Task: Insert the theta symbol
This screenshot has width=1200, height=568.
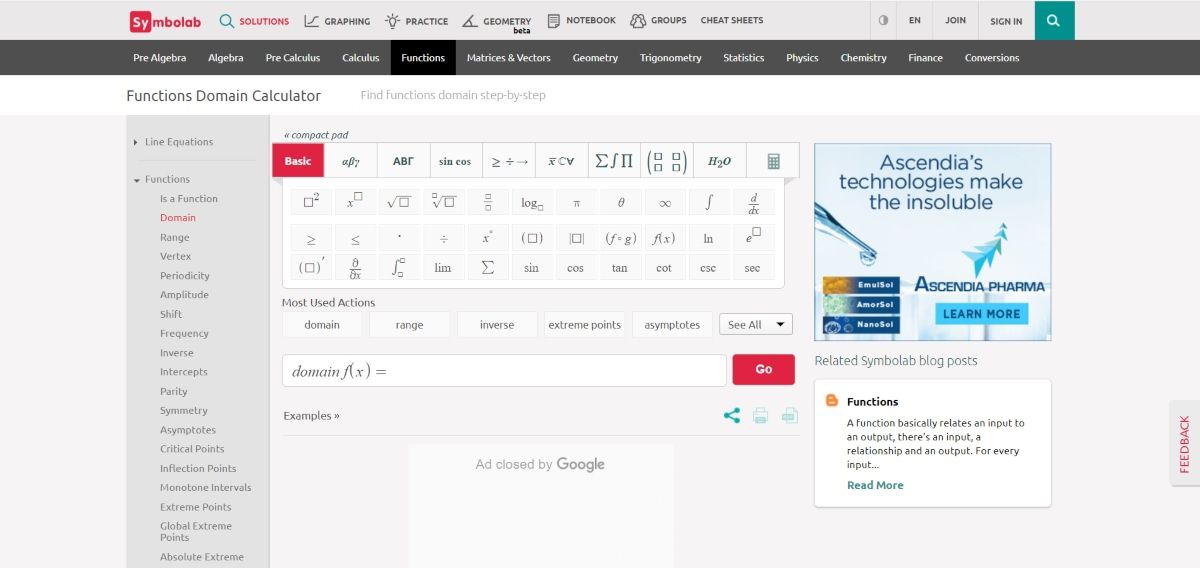Action: [620, 202]
